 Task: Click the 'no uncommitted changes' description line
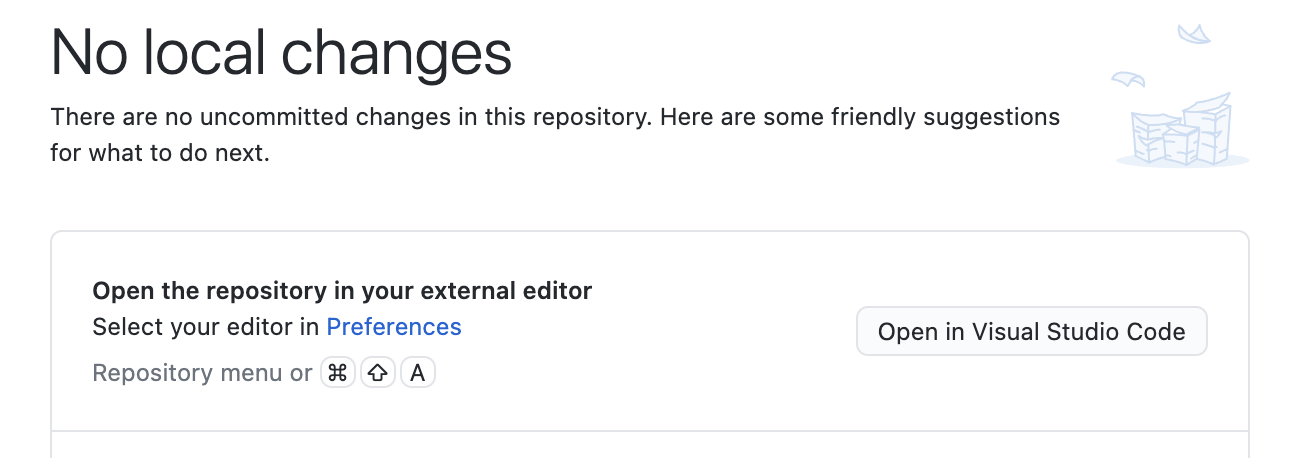click(350, 117)
